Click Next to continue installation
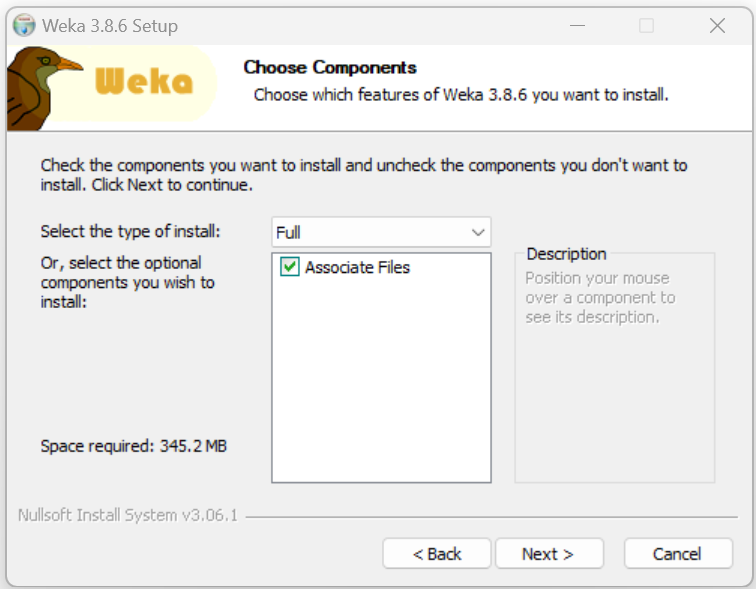 pyautogui.click(x=549, y=553)
